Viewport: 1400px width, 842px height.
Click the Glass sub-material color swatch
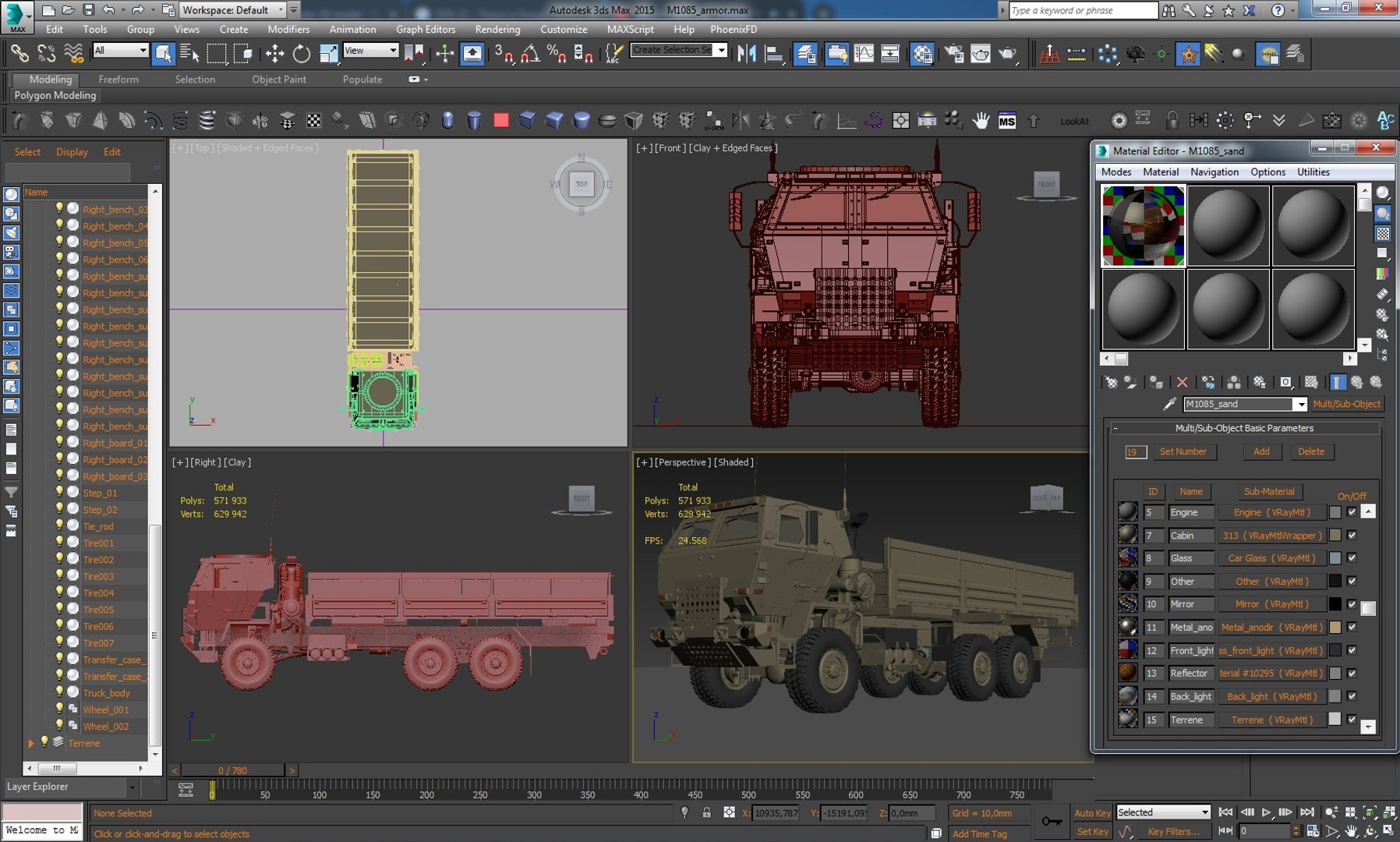click(1335, 558)
